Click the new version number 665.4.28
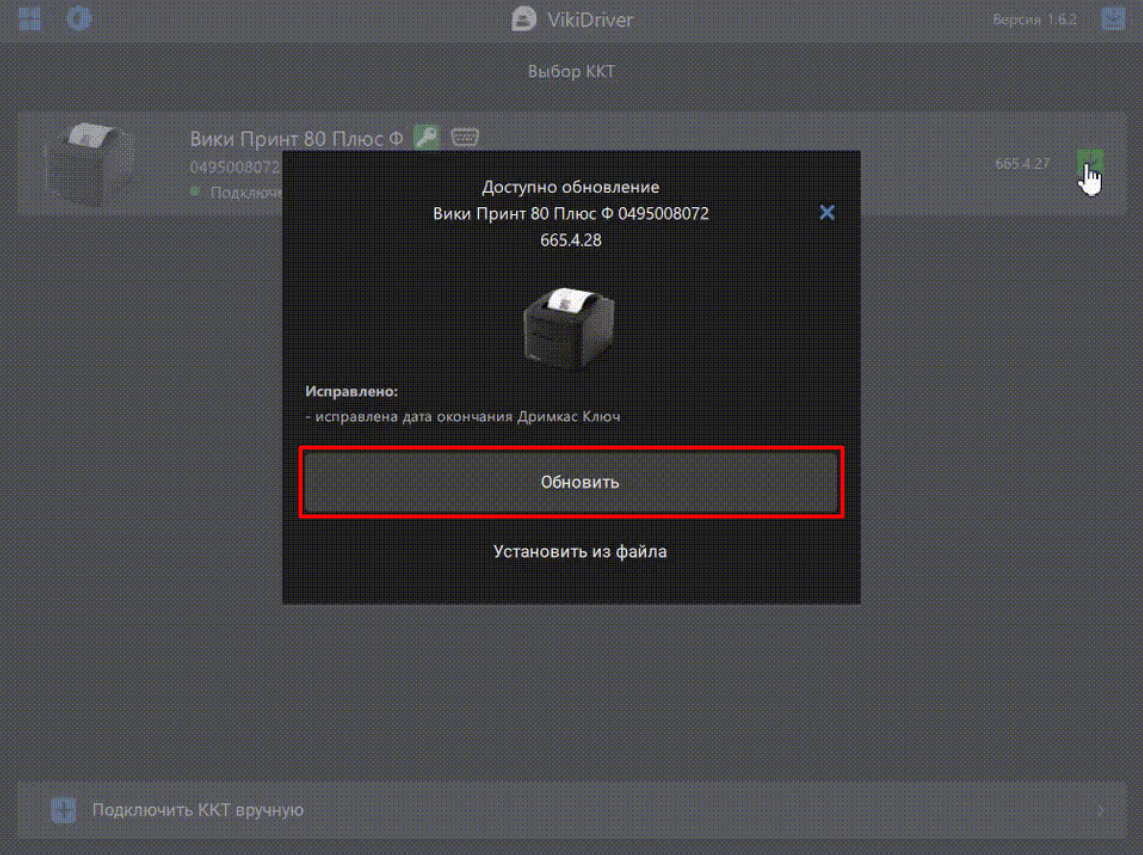The width and height of the screenshot is (1143, 855). (x=571, y=240)
